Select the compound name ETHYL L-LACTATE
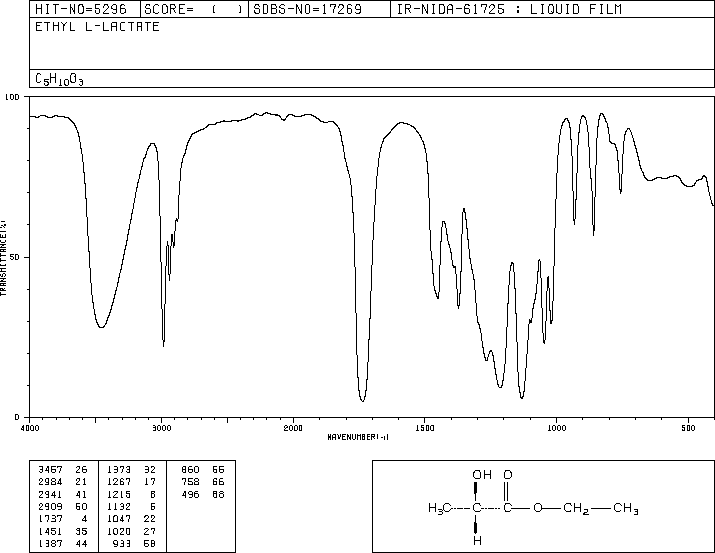715x553 pixels. point(97,27)
